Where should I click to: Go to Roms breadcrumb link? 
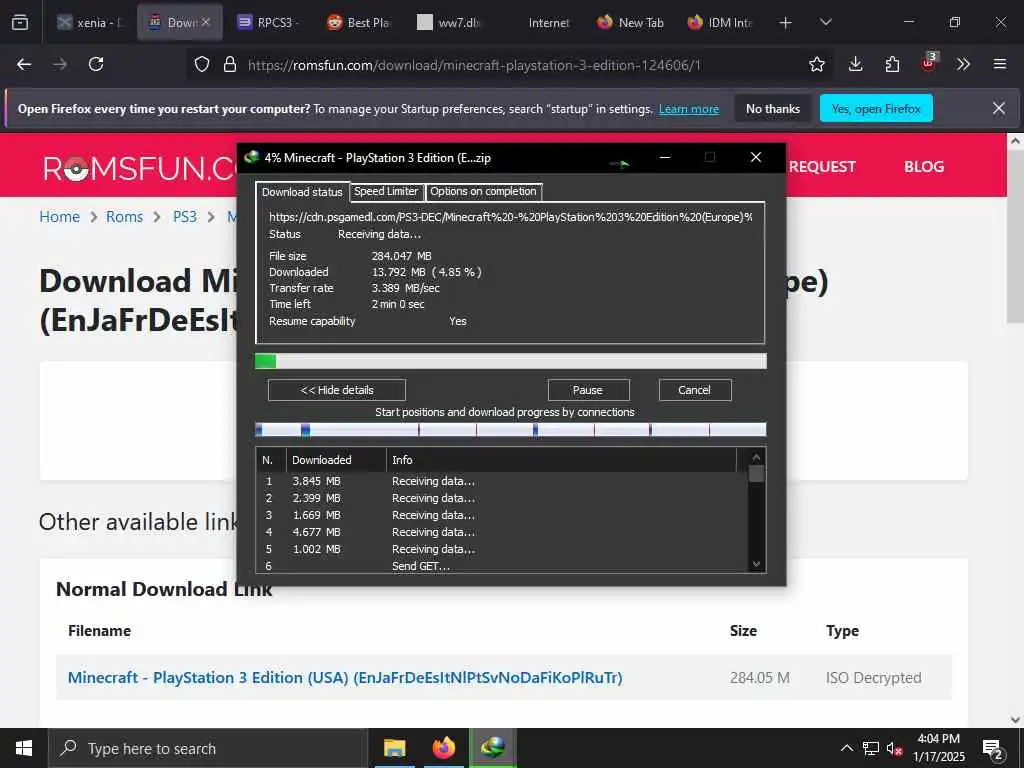(124, 217)
